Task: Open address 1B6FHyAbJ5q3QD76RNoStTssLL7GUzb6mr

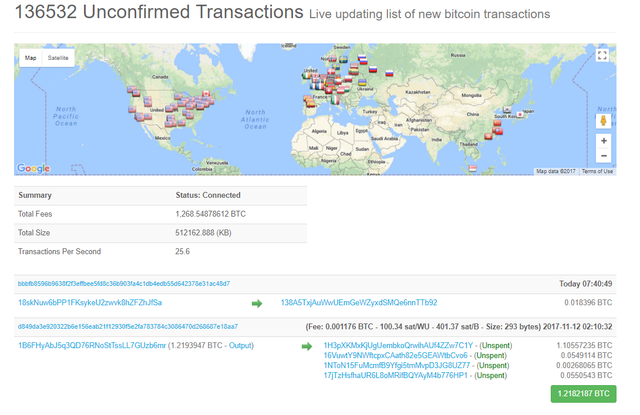Action: (x=92, y=346)
